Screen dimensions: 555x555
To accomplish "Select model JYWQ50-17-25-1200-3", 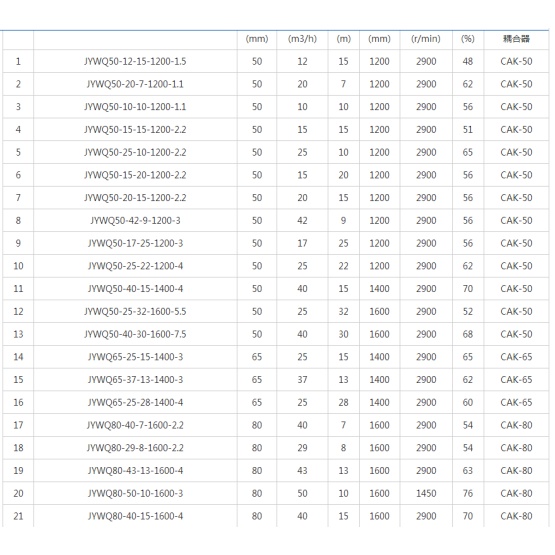I will [135, 244].
